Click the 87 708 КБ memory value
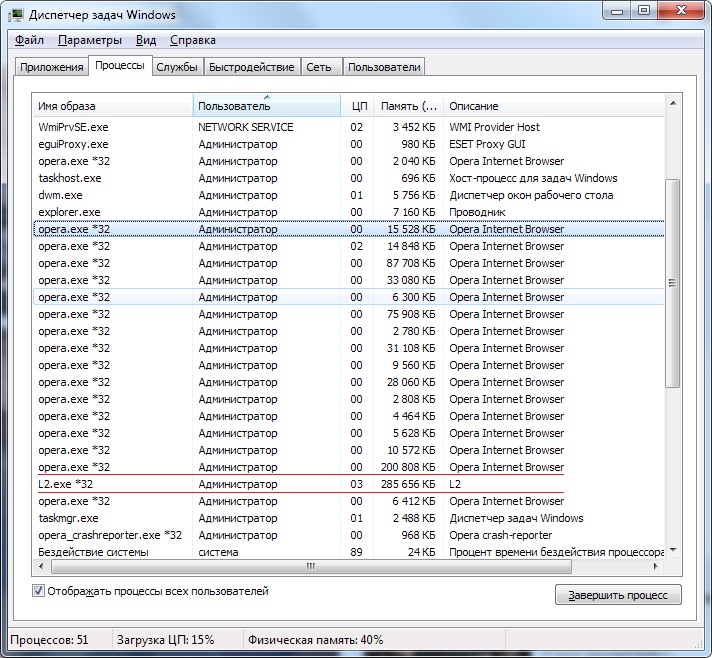 [410, 263]
